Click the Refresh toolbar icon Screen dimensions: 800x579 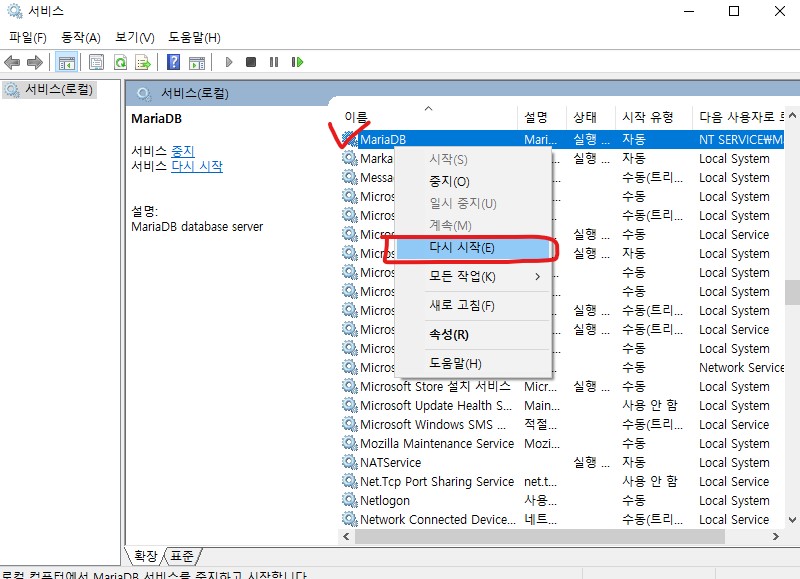120,62
